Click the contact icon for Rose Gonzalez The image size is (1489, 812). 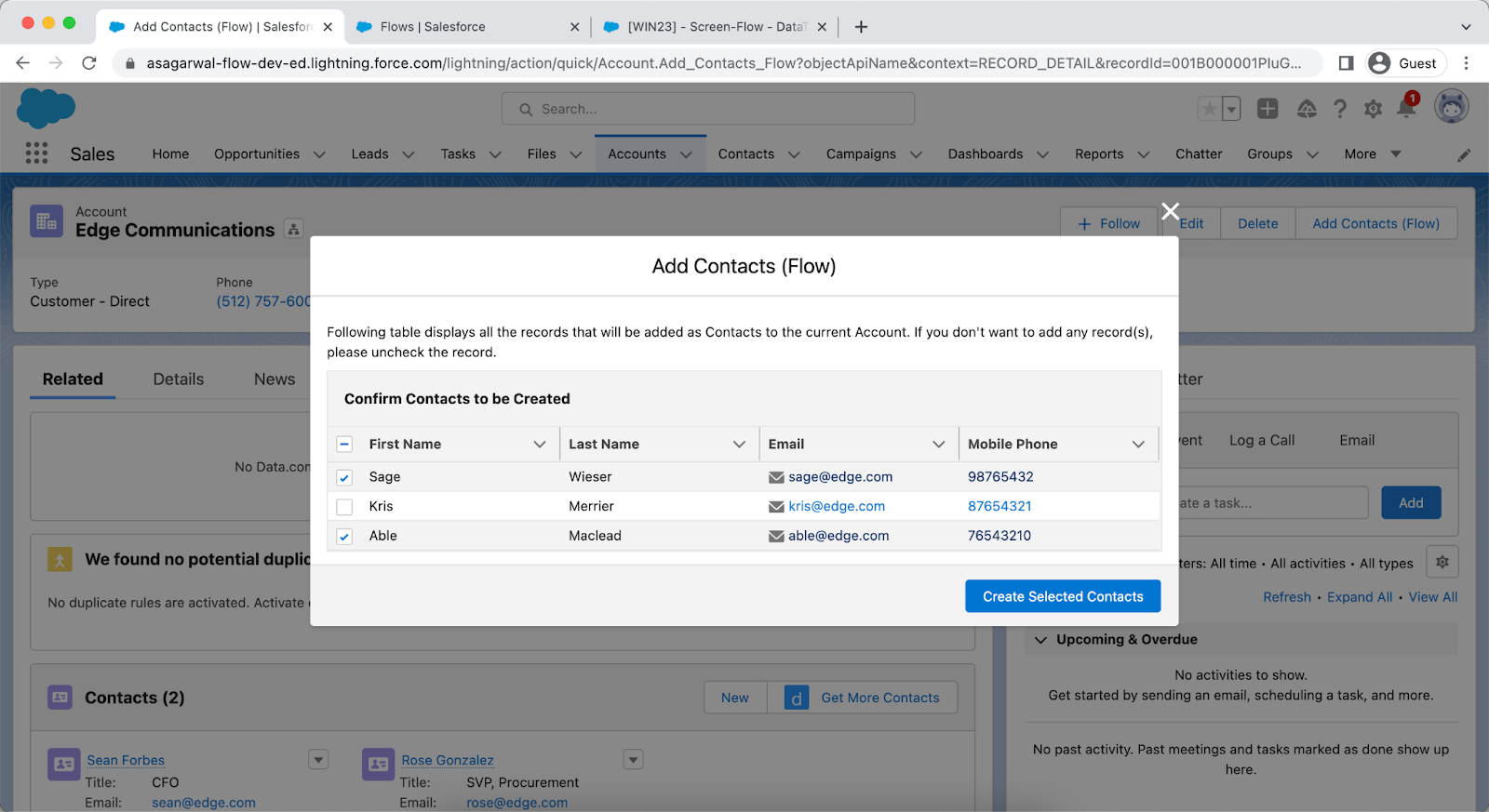tap(379, 765)
